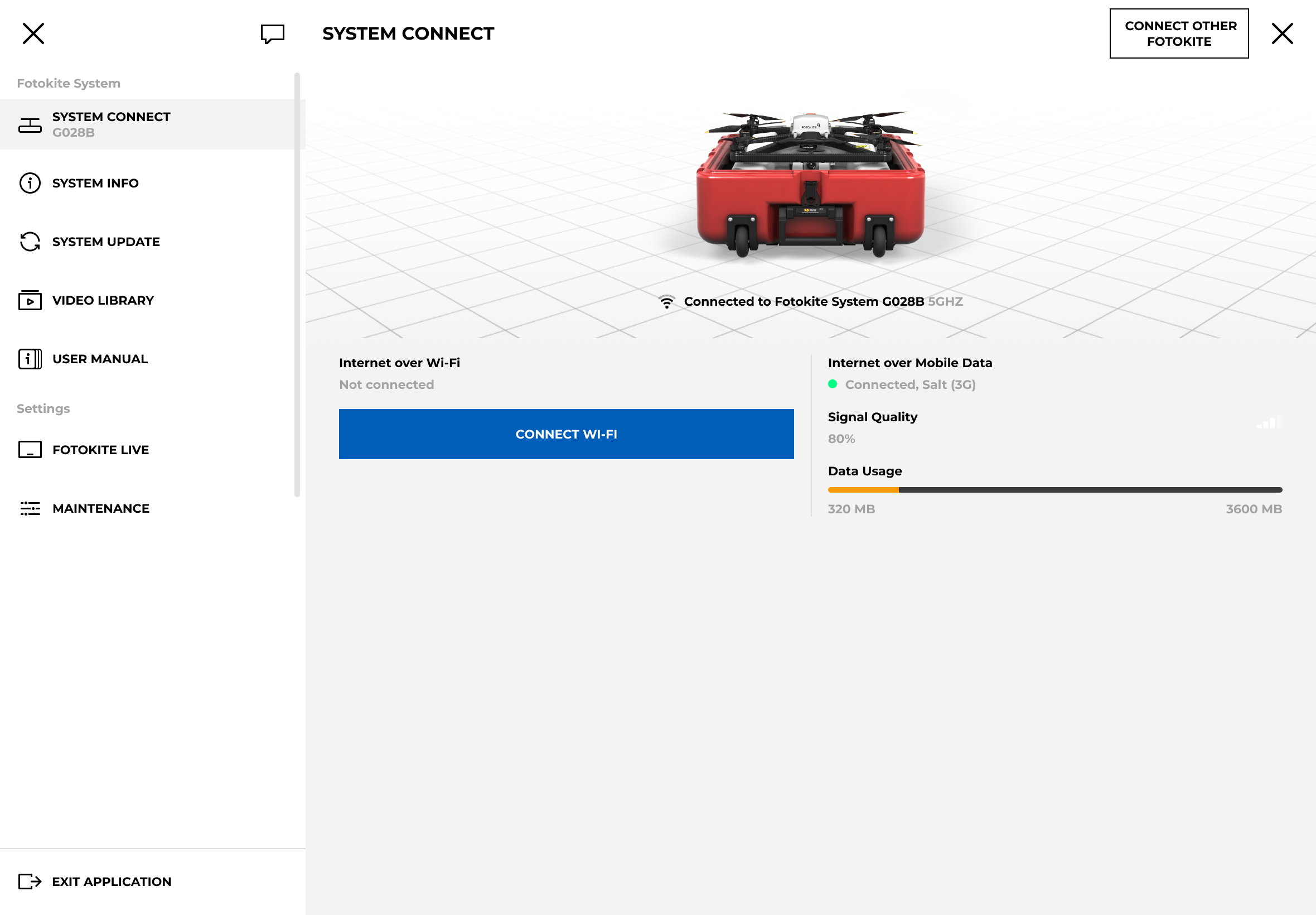
Task: Click the System Info circle icon
Action: pyautogui.click(x=30, y=184)
